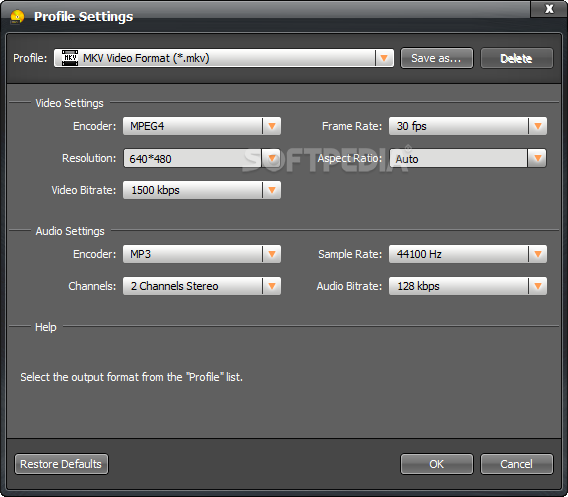This screenshot has height=497, width=568.
Task: Expand the Sample Rate dropdown arrow
Action: tap(538, 254)
